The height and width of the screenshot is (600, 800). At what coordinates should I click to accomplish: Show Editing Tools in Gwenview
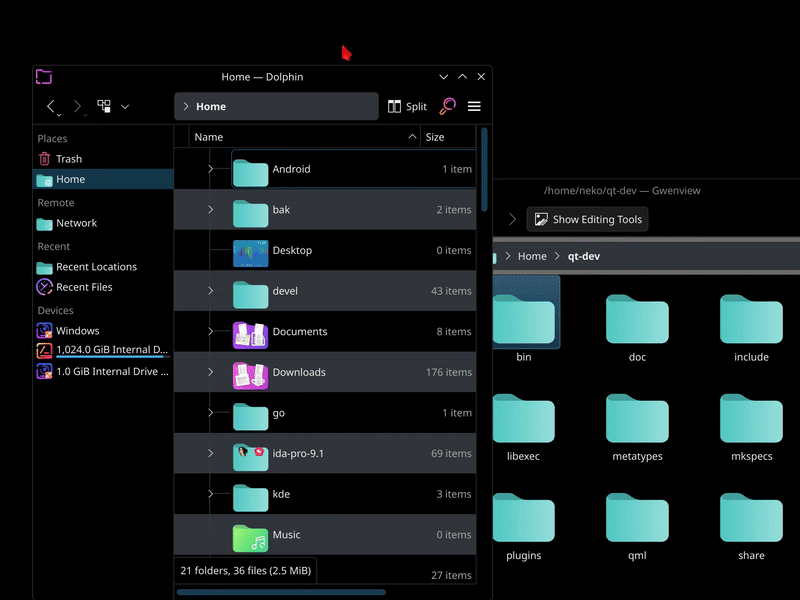tap(587, 219)
